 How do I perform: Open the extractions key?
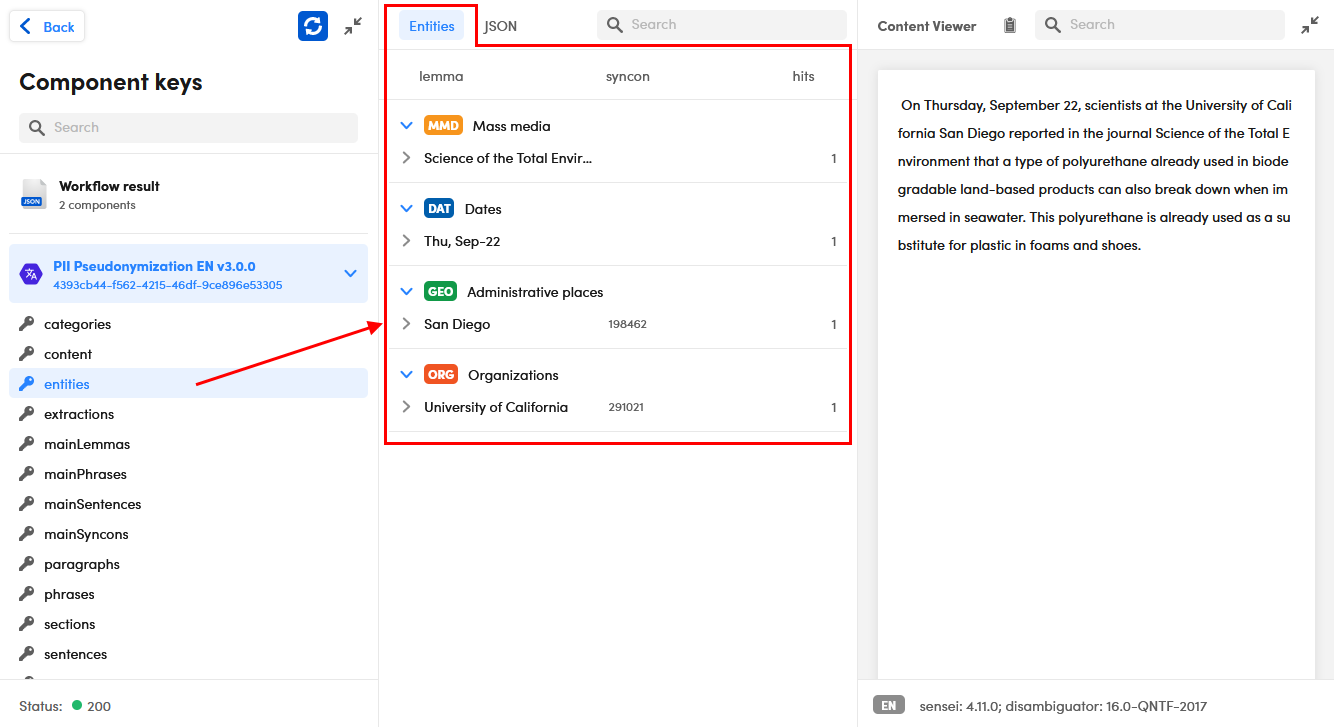[x=79, y=414]
